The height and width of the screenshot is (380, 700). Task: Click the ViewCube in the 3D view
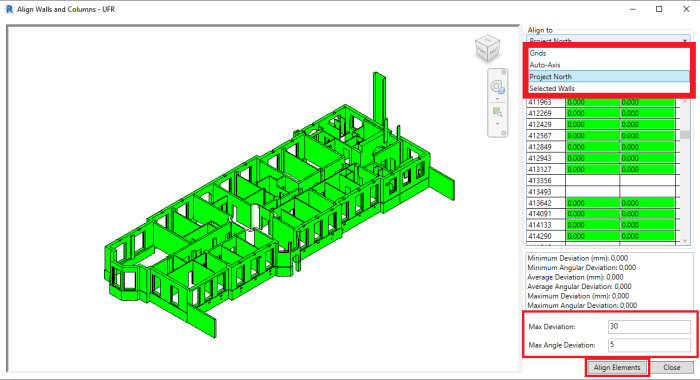coord(487,48)
